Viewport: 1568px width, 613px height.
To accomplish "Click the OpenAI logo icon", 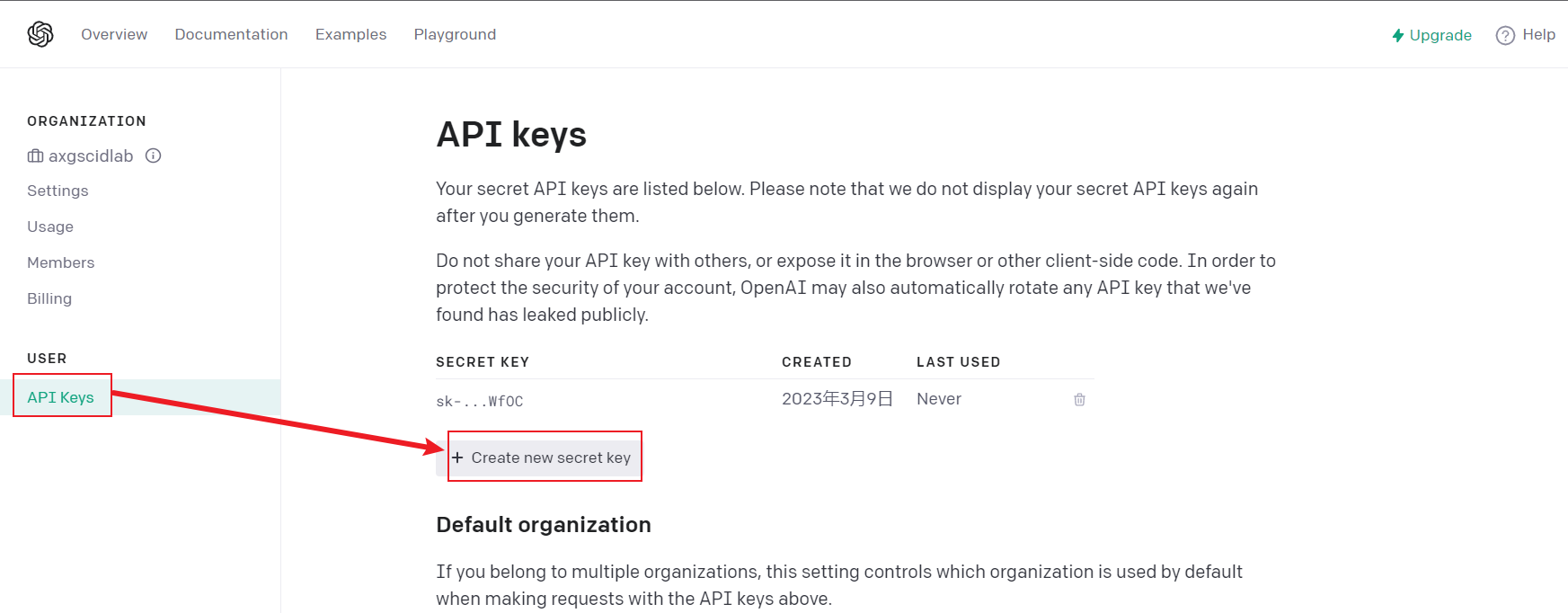I will point(40,34).
